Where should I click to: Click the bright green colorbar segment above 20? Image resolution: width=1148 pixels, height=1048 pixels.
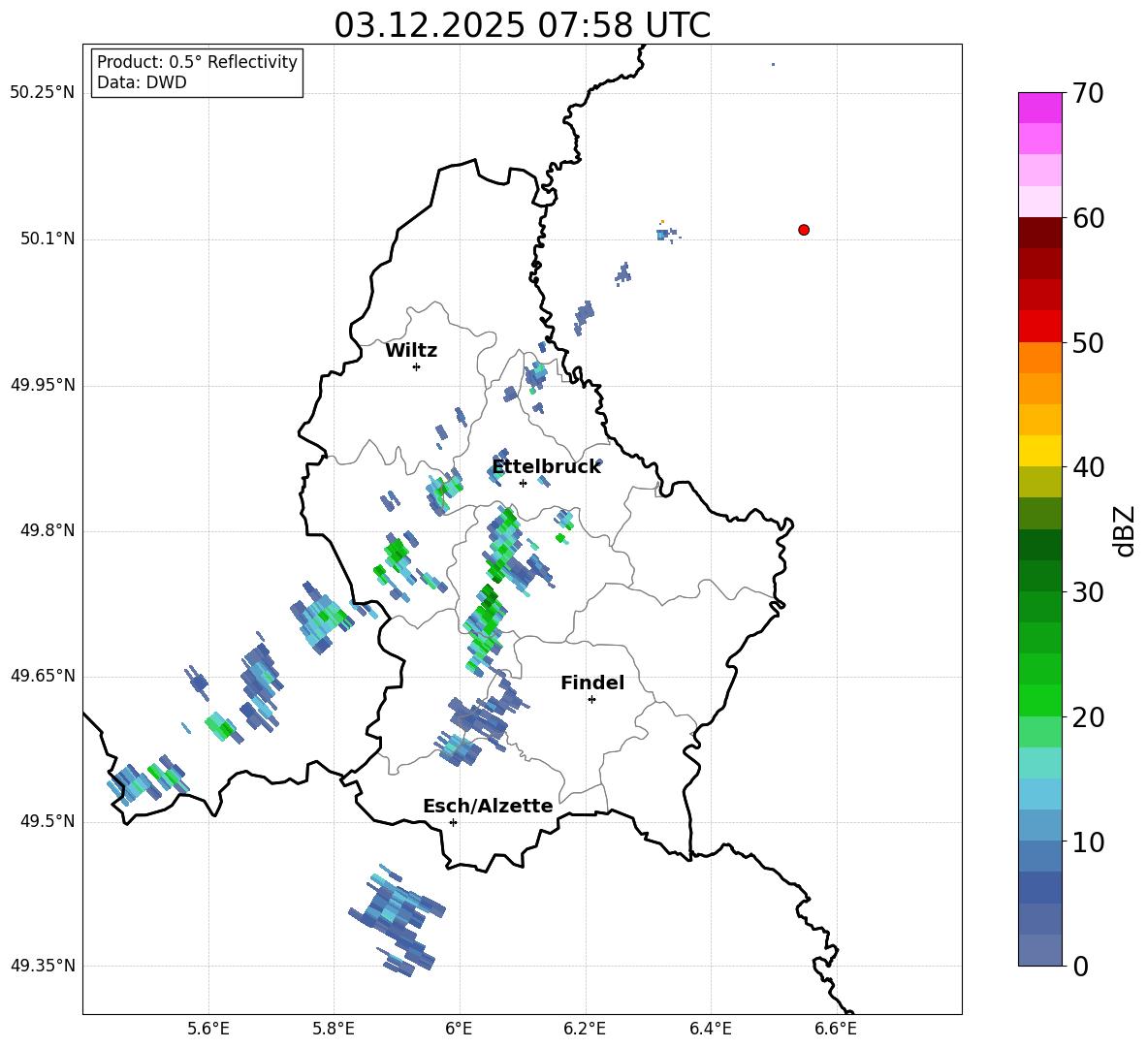(x=1039, y=700)
